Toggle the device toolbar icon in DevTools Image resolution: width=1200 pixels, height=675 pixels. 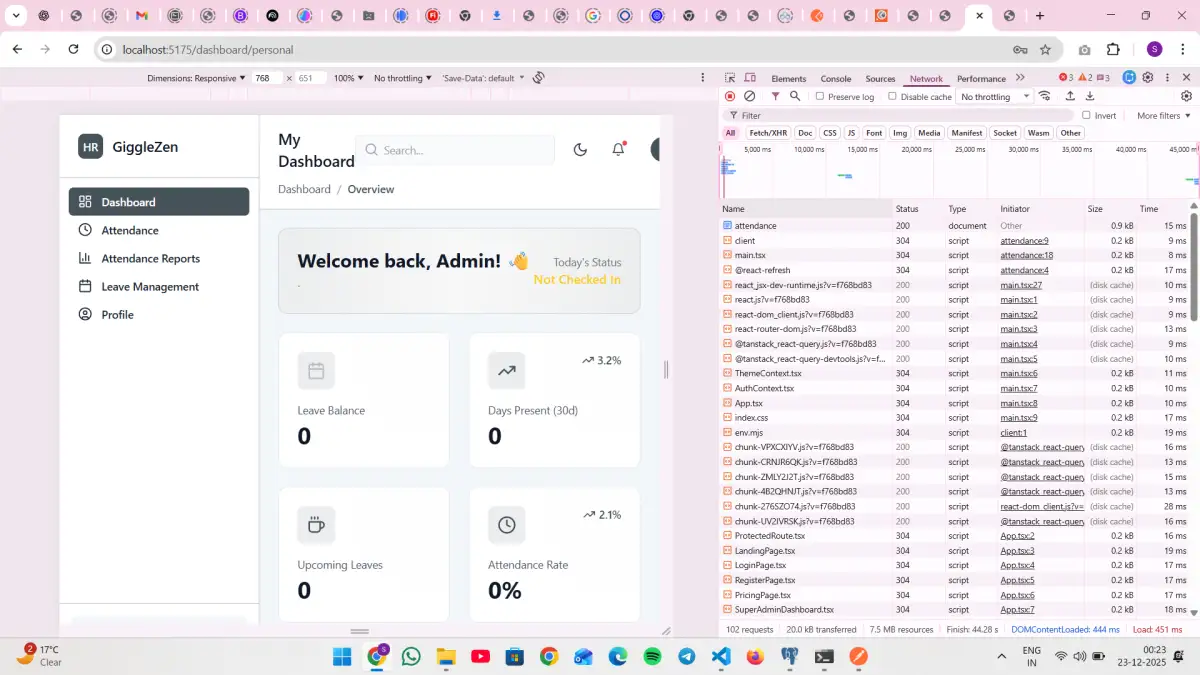coord(749,78)
